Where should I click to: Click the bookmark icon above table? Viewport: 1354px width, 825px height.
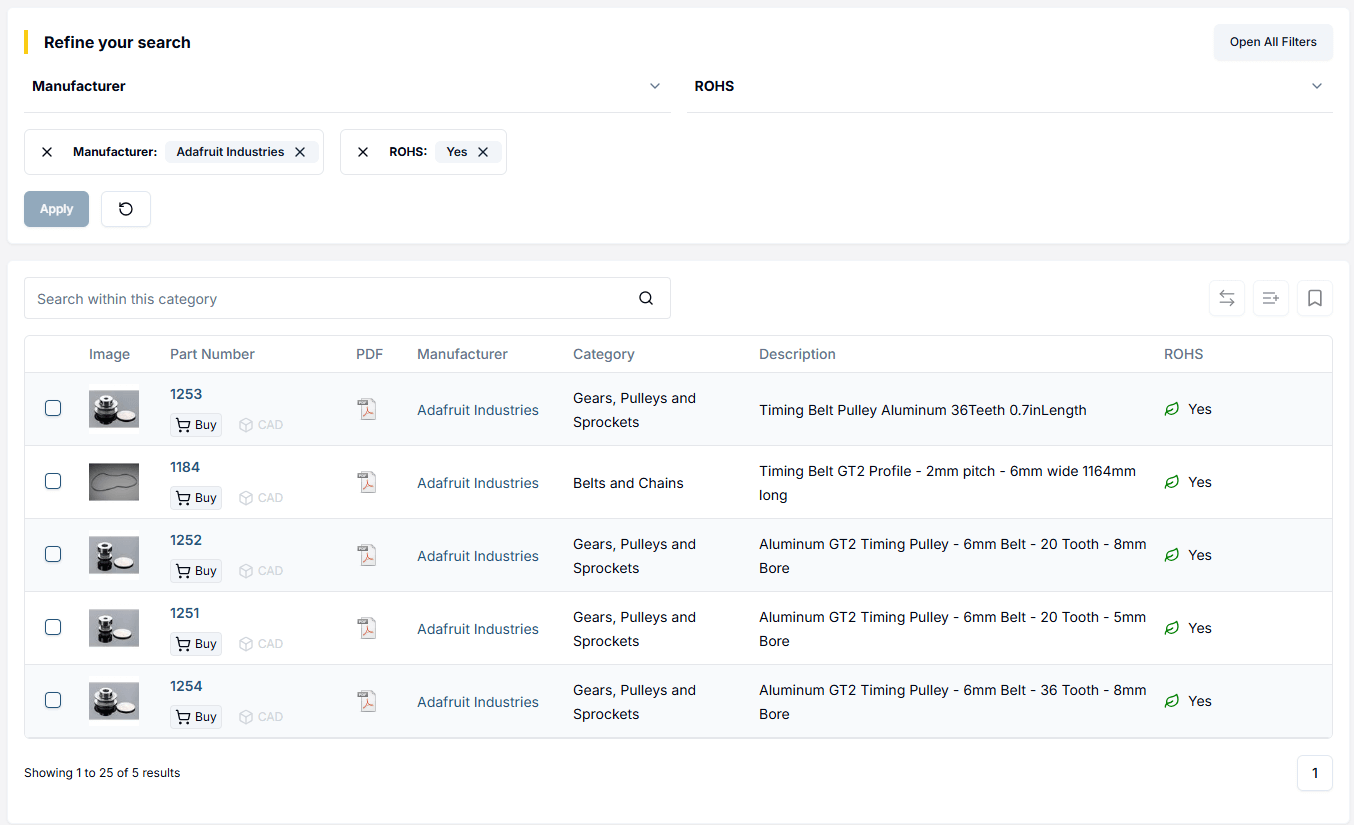click(1315, 298)
